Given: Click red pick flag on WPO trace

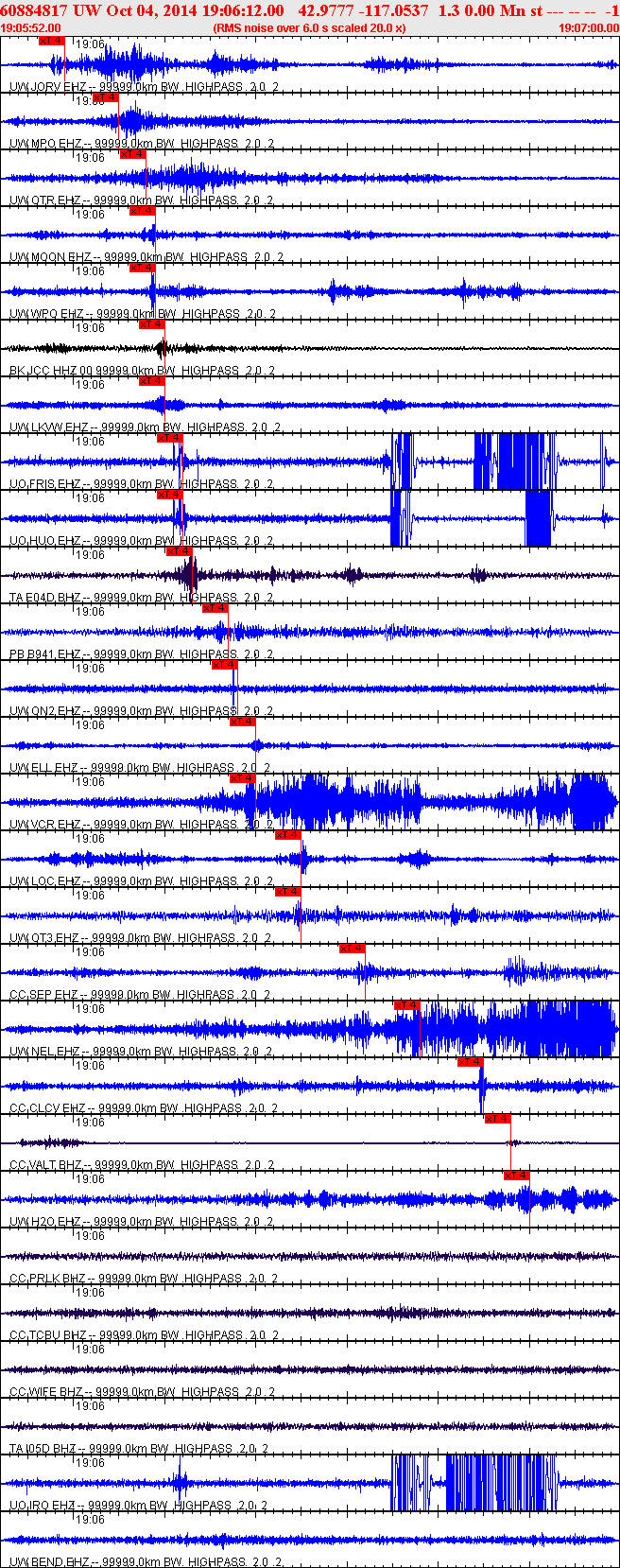Looking at the screenshot, I should click(142, 268).
